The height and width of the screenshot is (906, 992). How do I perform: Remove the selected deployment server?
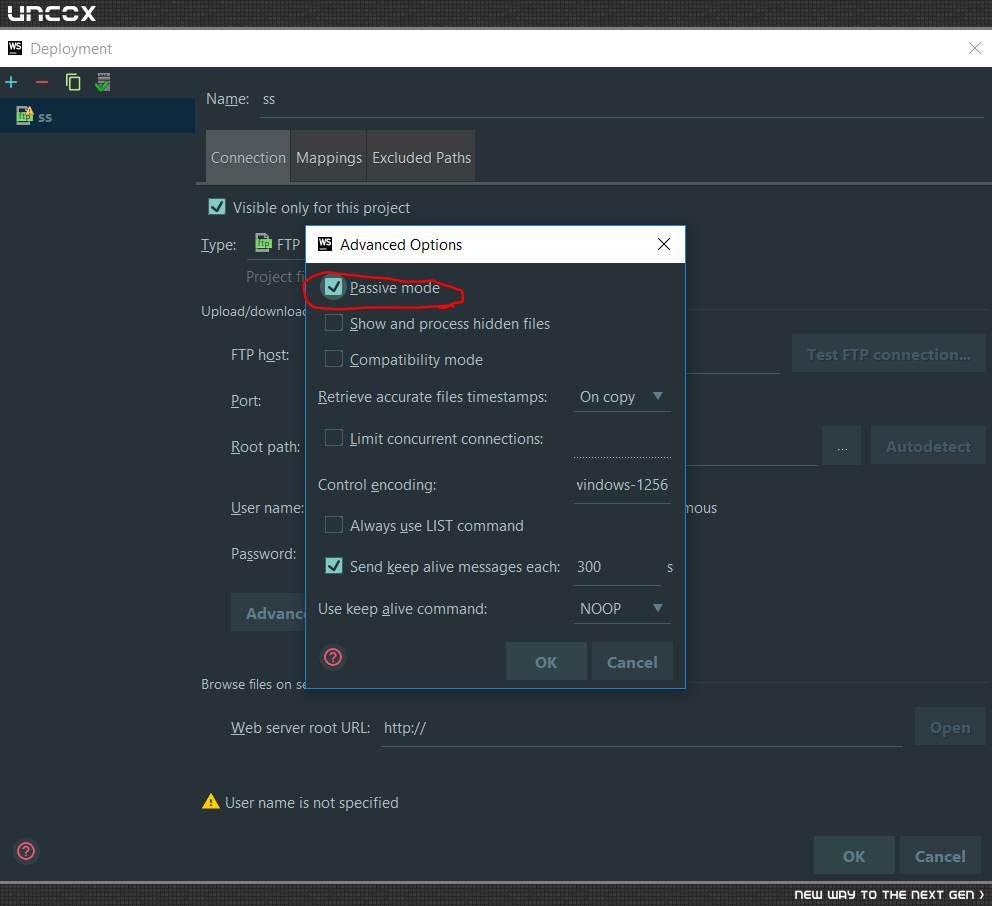(42, 82)
